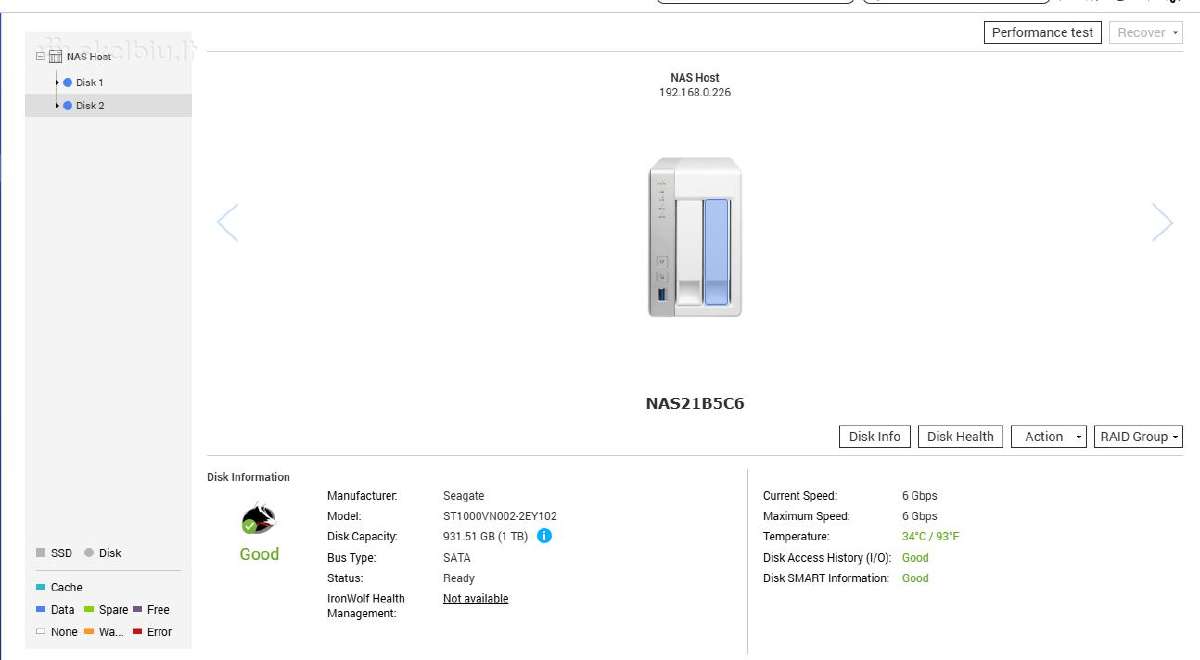This screenshot has height=660, width=1200.
Task: Click the Current Speed 6 Gbps value
Action: [920, 495]
